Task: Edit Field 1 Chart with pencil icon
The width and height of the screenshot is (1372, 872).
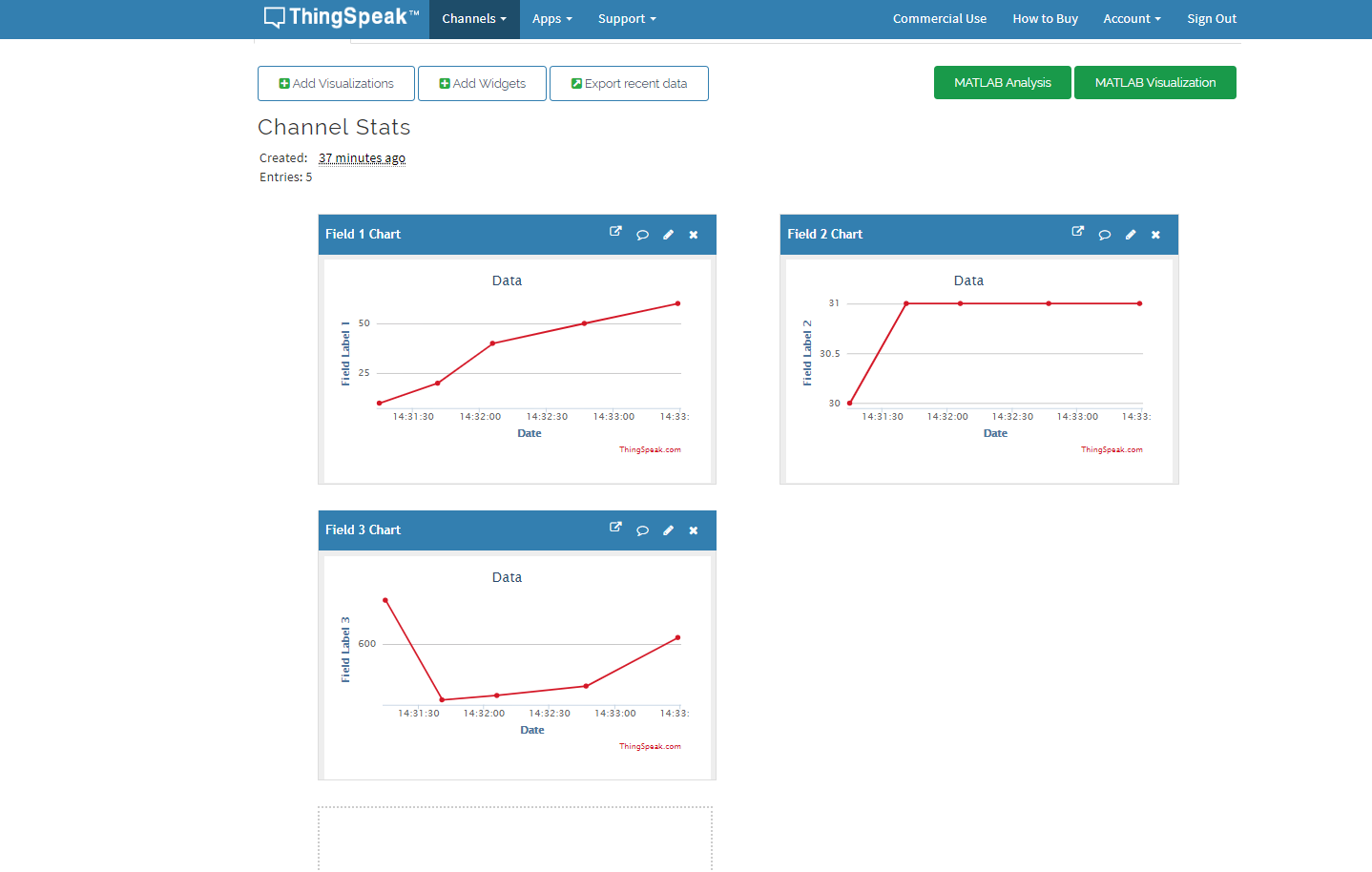Action: coord(668,235)
